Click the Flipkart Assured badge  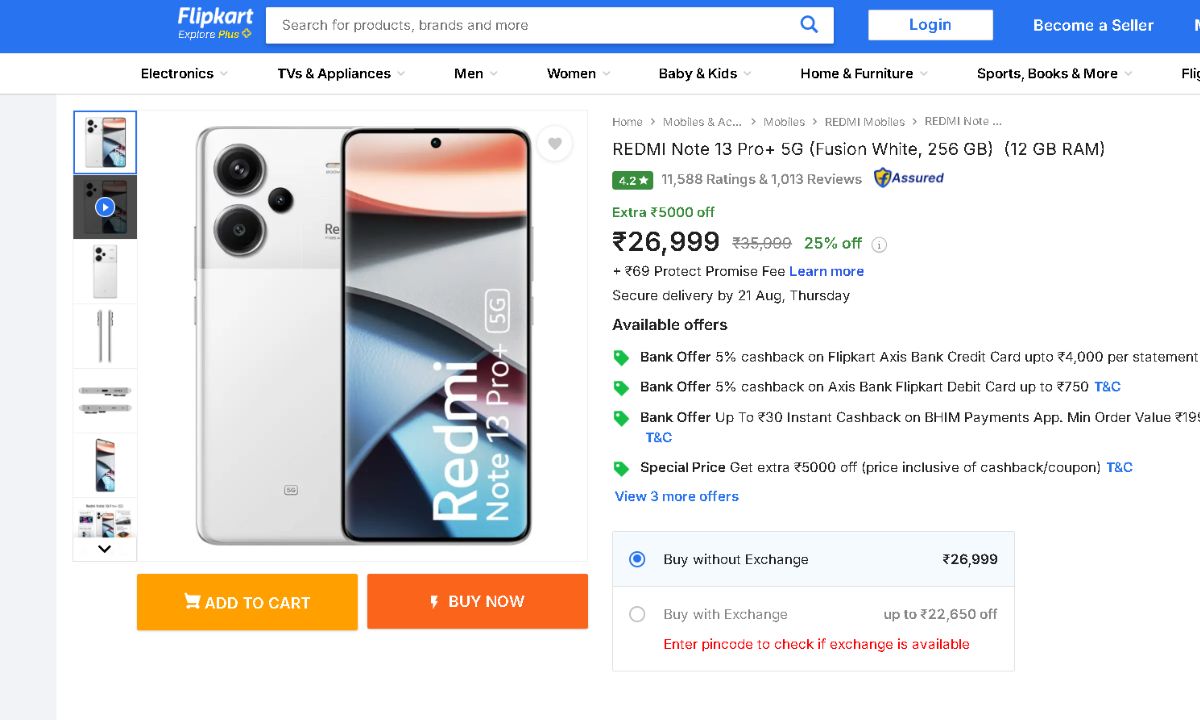pos(908,178)
